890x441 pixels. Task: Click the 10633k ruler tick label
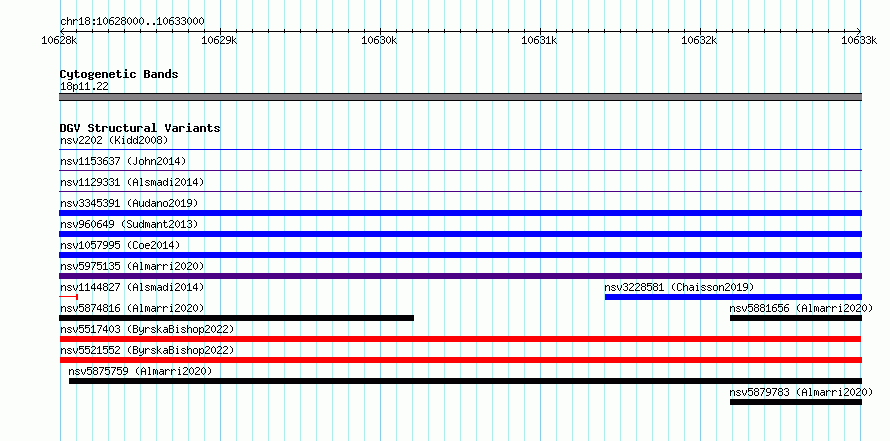click(859, 40)
